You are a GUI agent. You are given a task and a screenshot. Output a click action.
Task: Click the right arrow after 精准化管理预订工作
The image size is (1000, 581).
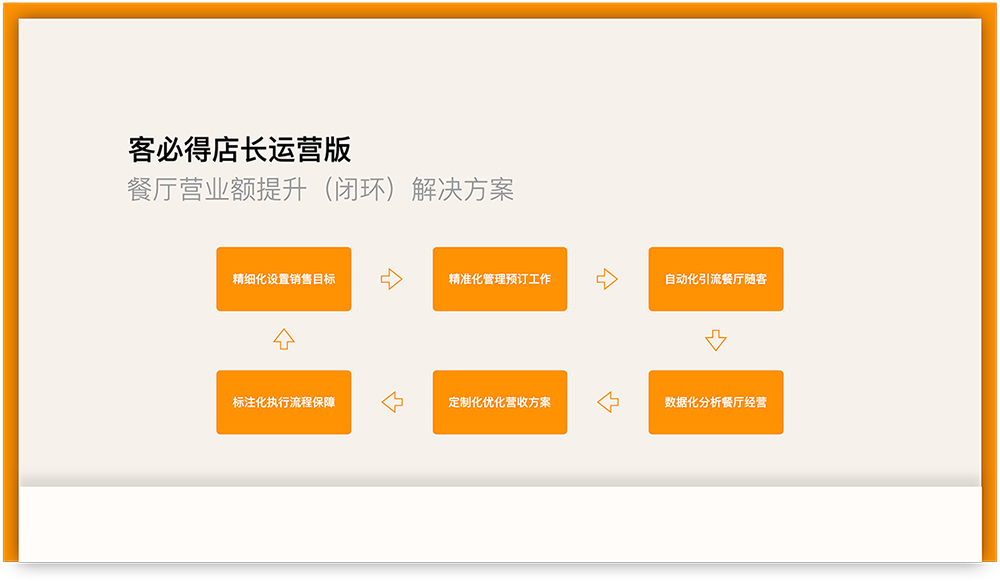pyautogui.click(x=607, y=279)
